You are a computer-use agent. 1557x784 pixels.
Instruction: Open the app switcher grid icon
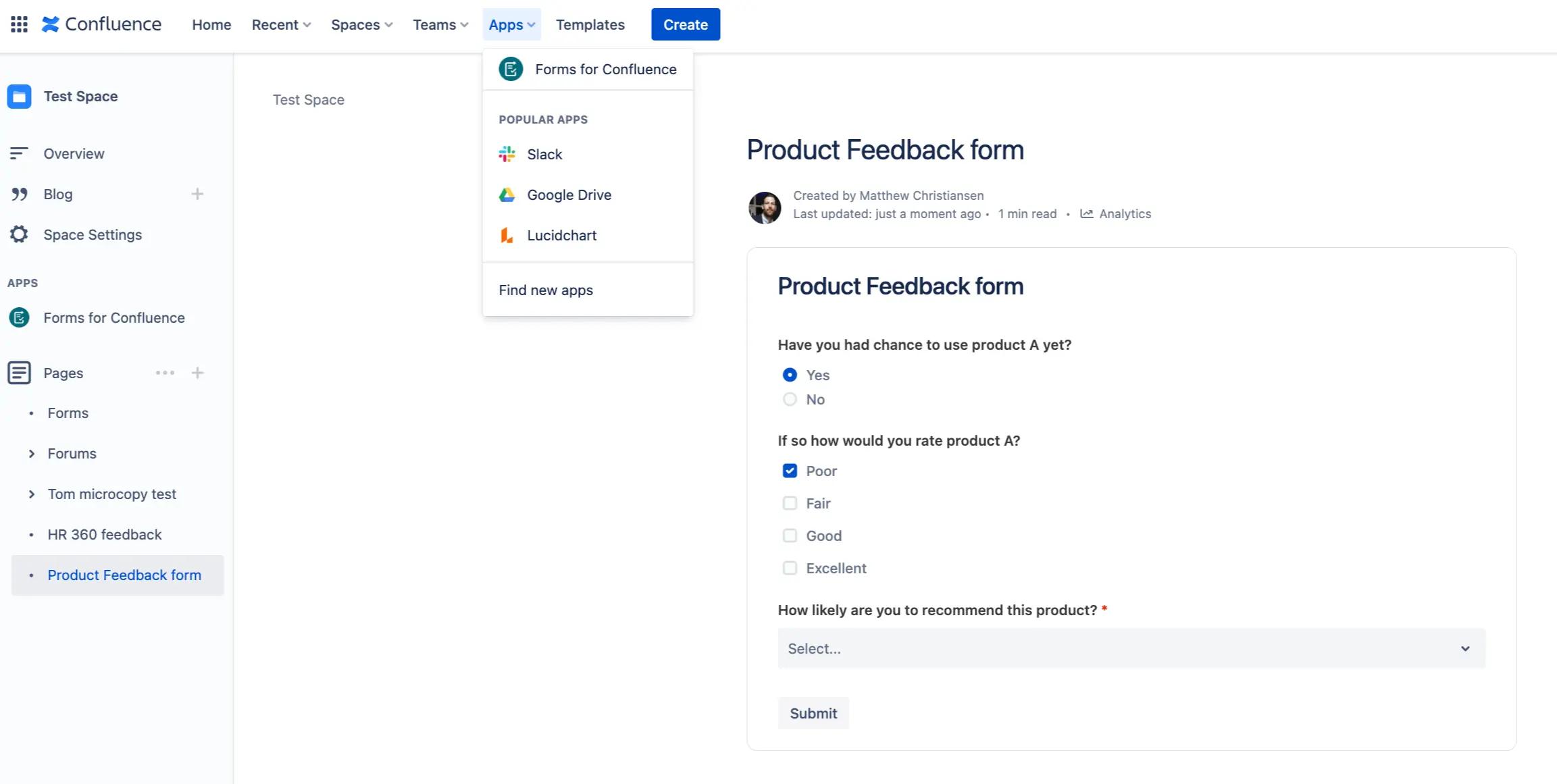point(19,24)
